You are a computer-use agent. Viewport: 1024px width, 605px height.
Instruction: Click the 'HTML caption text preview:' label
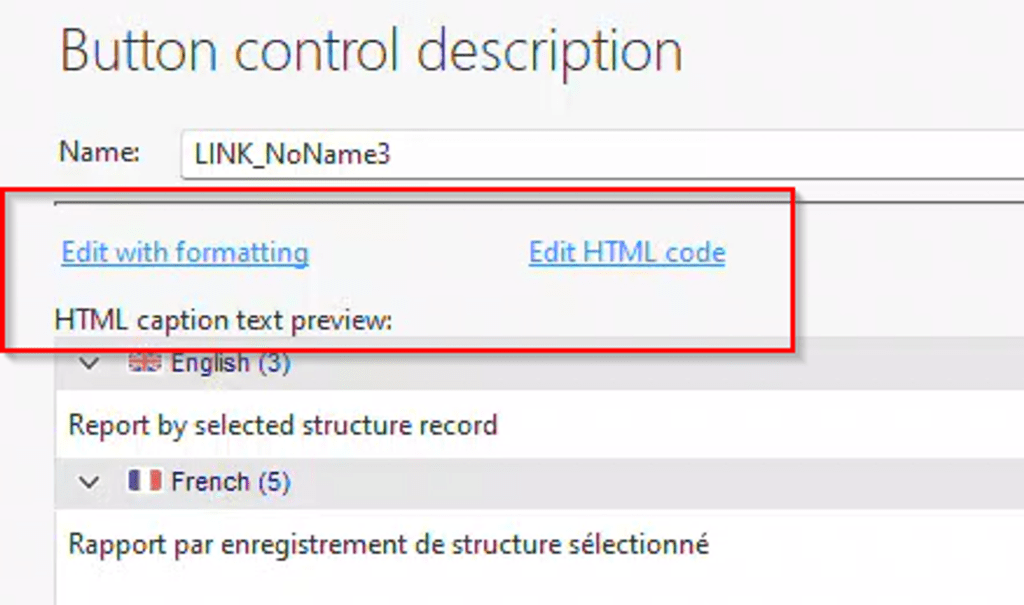tap(224, 320)
